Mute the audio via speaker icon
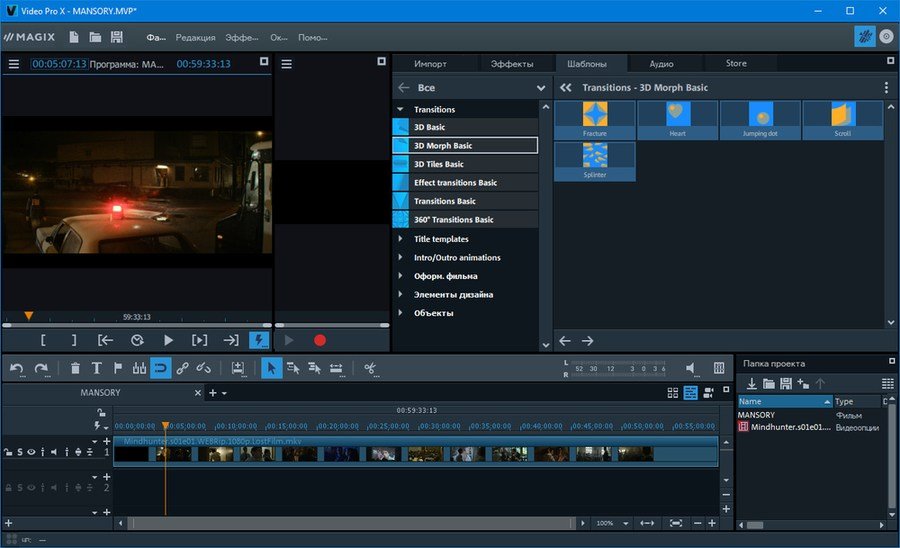900x548 pixels. coord(691,368)
